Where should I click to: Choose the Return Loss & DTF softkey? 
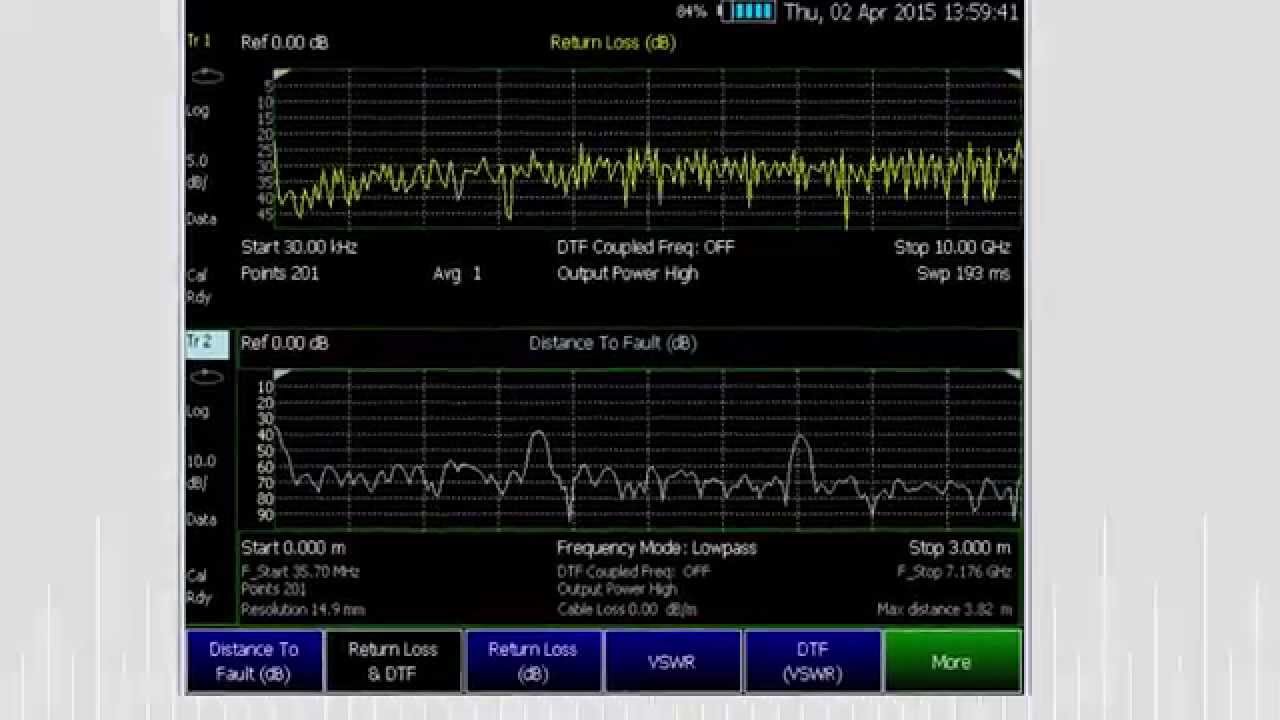click(393, 661)
